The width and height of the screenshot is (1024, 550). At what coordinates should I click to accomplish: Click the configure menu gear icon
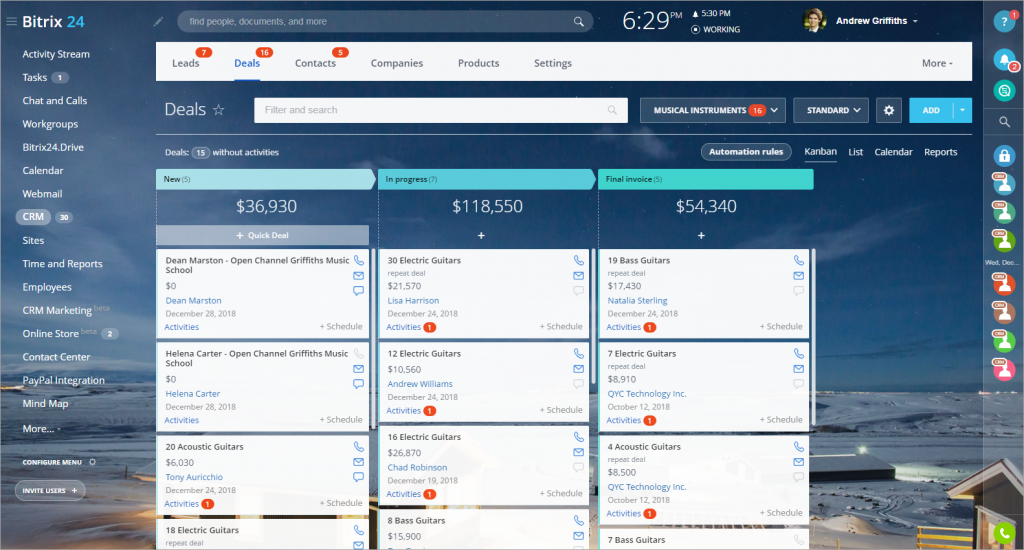[x=92, y=462]
